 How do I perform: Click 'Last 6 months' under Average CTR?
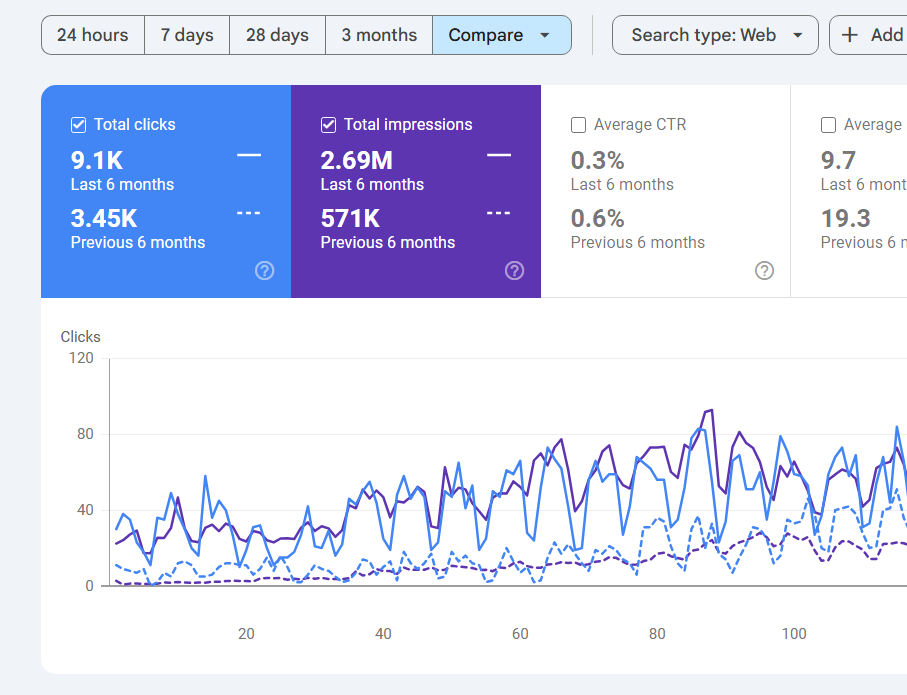(622, 185)
